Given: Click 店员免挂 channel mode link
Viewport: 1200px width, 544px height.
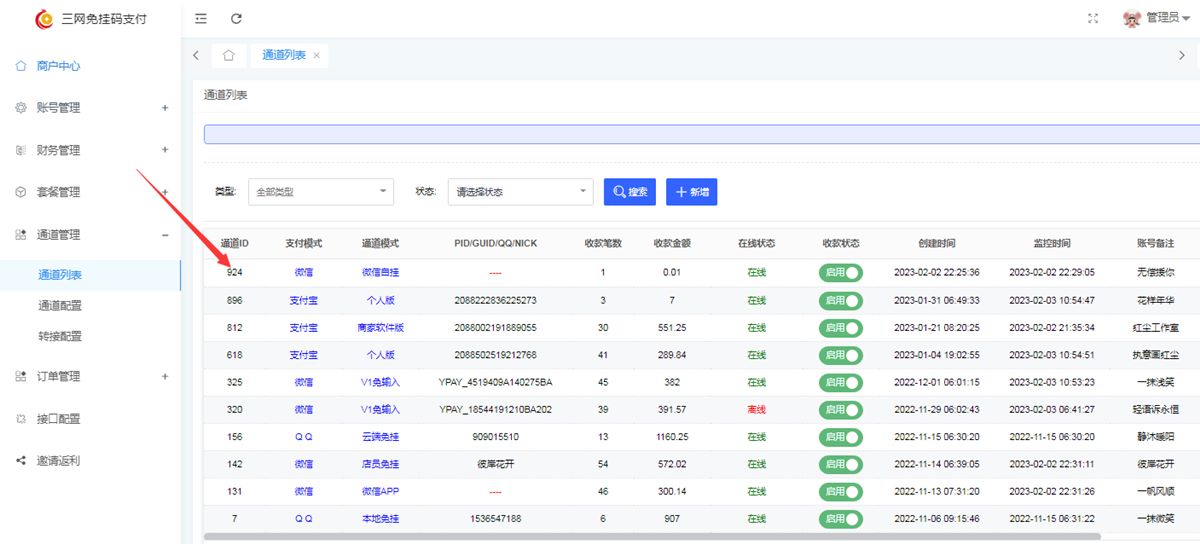Looking at the screenshot, I should [x=380, y=465].
